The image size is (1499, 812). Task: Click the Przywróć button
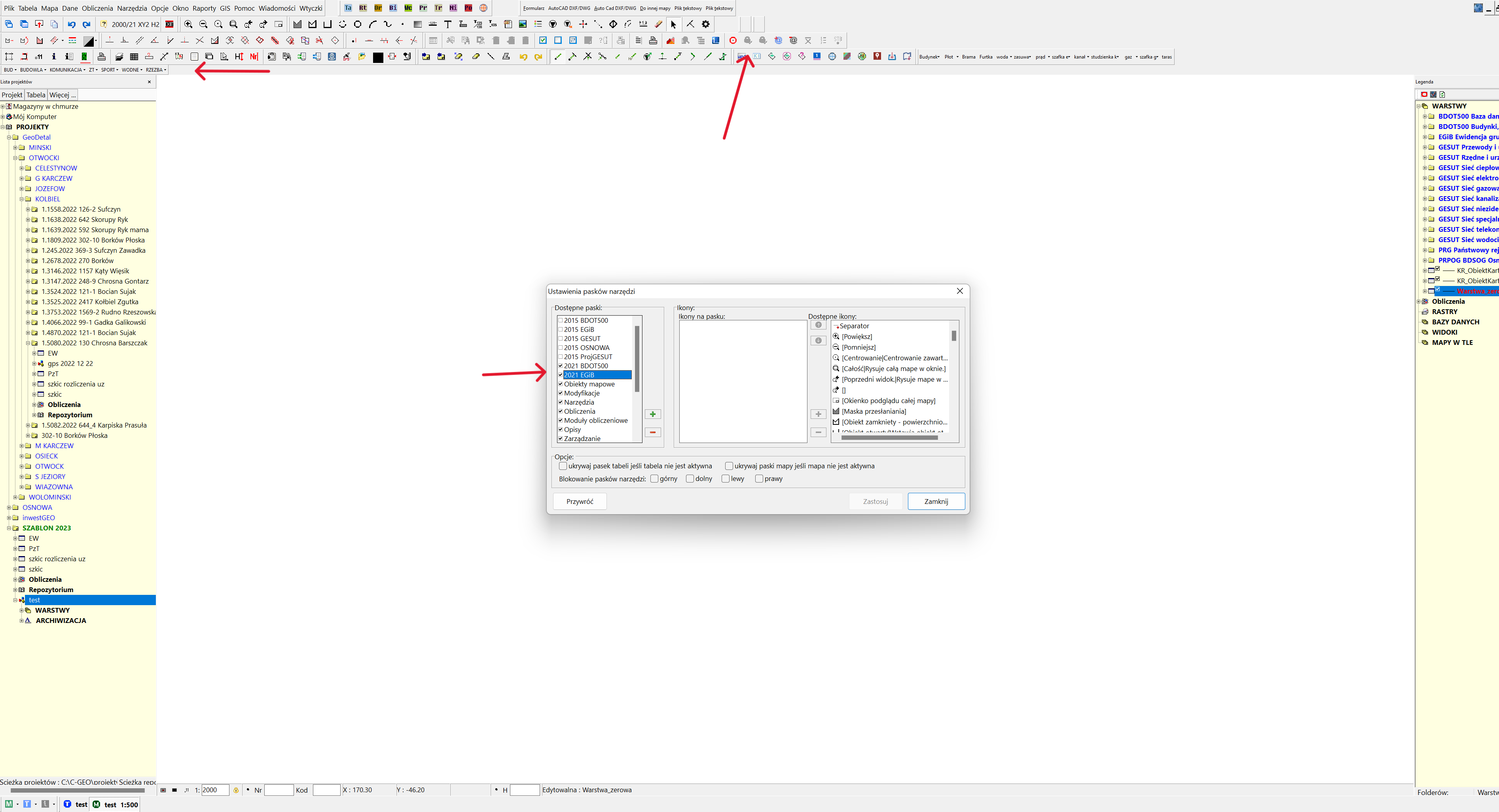point(580,502)
